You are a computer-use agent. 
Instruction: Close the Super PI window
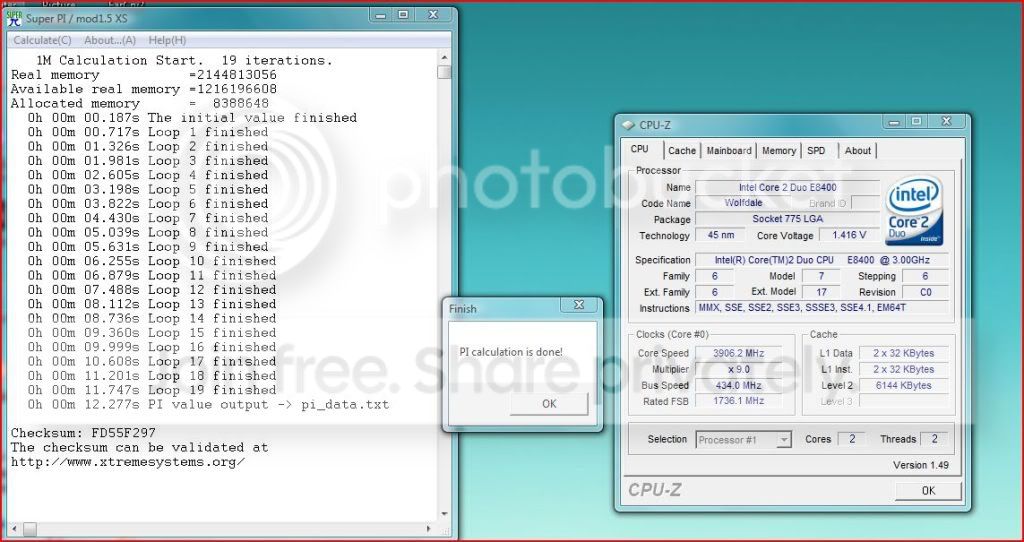point(433,14)
